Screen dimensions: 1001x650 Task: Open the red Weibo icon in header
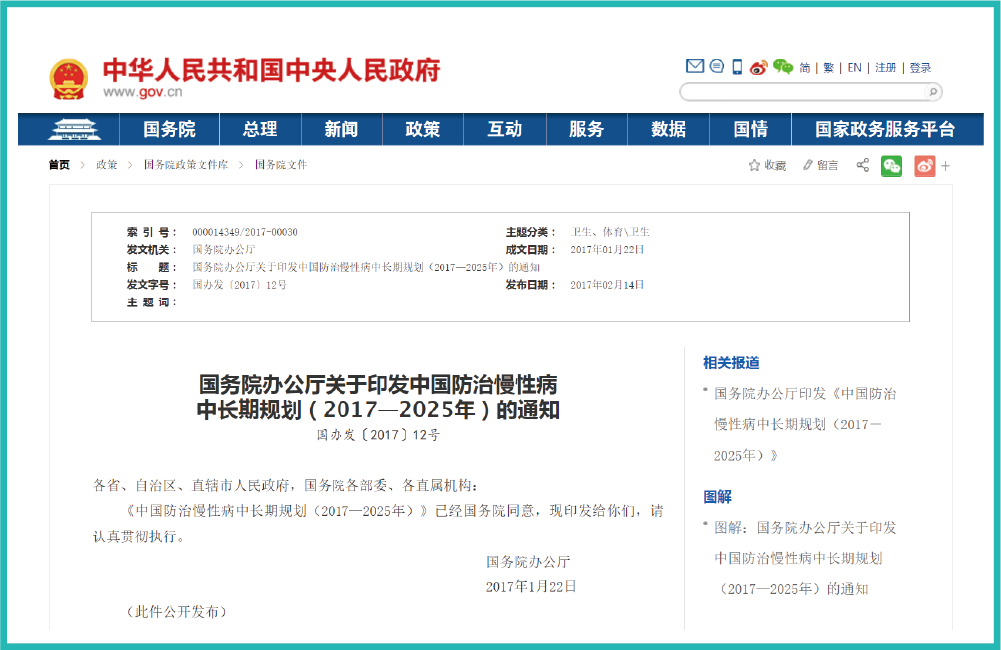click(759, 67)
